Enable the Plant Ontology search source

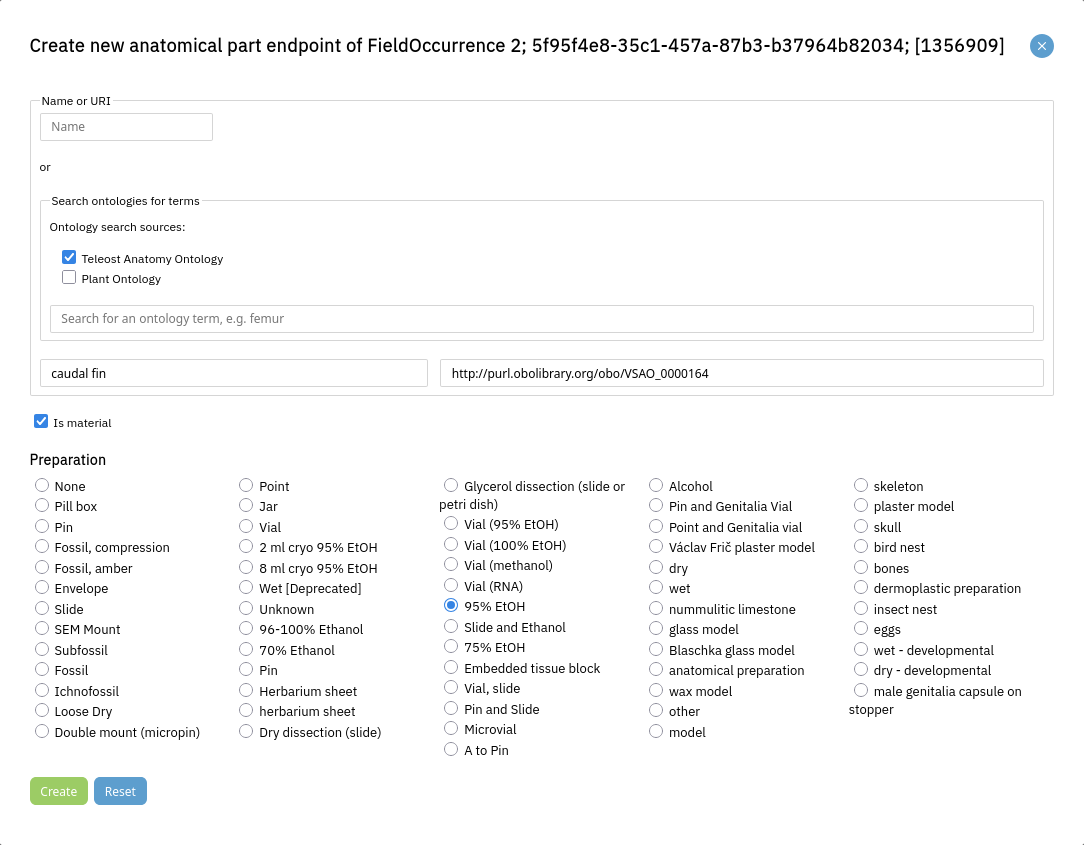tap(69, 278)
